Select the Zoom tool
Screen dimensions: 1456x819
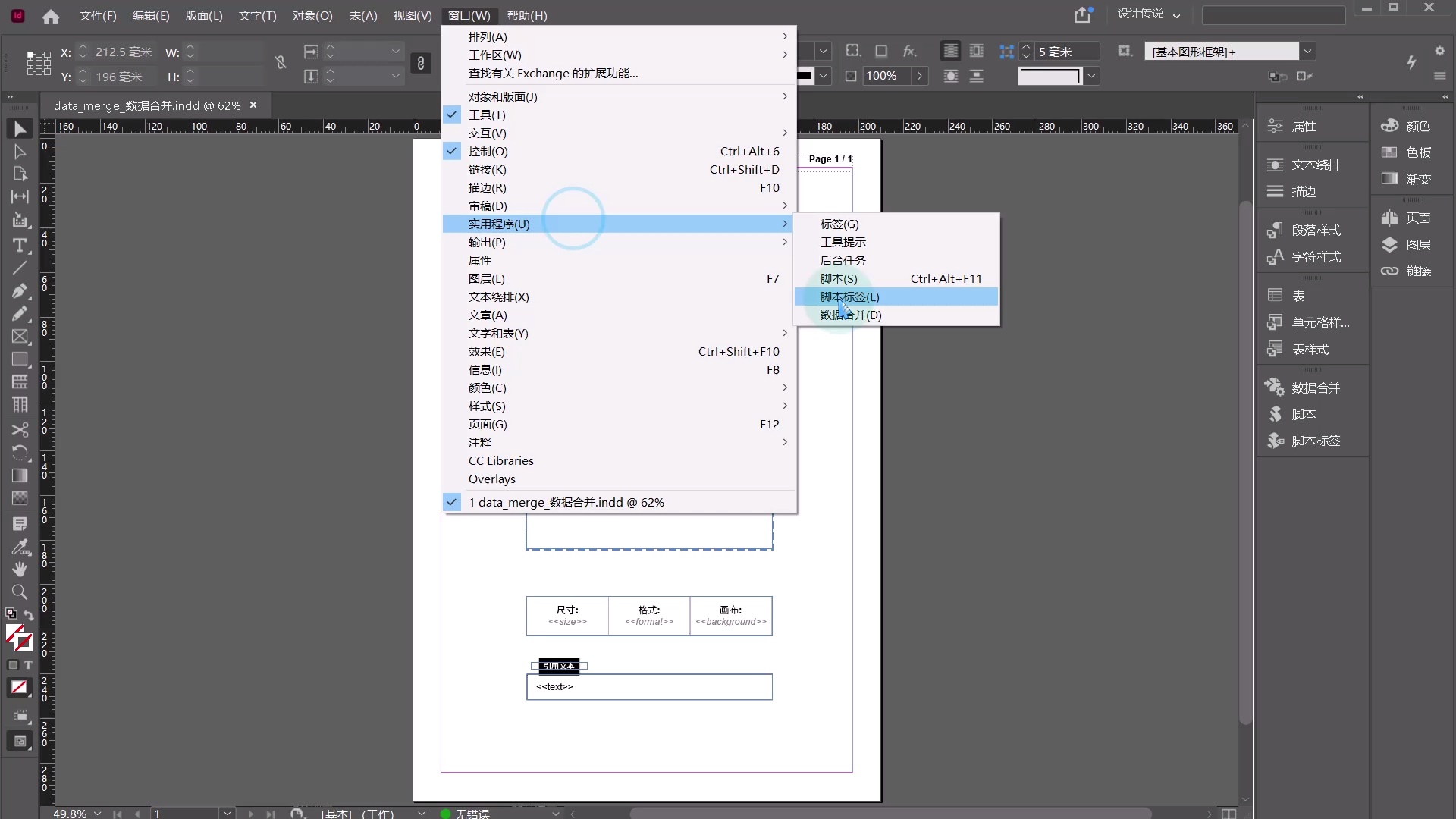click(x=20, y=591)
